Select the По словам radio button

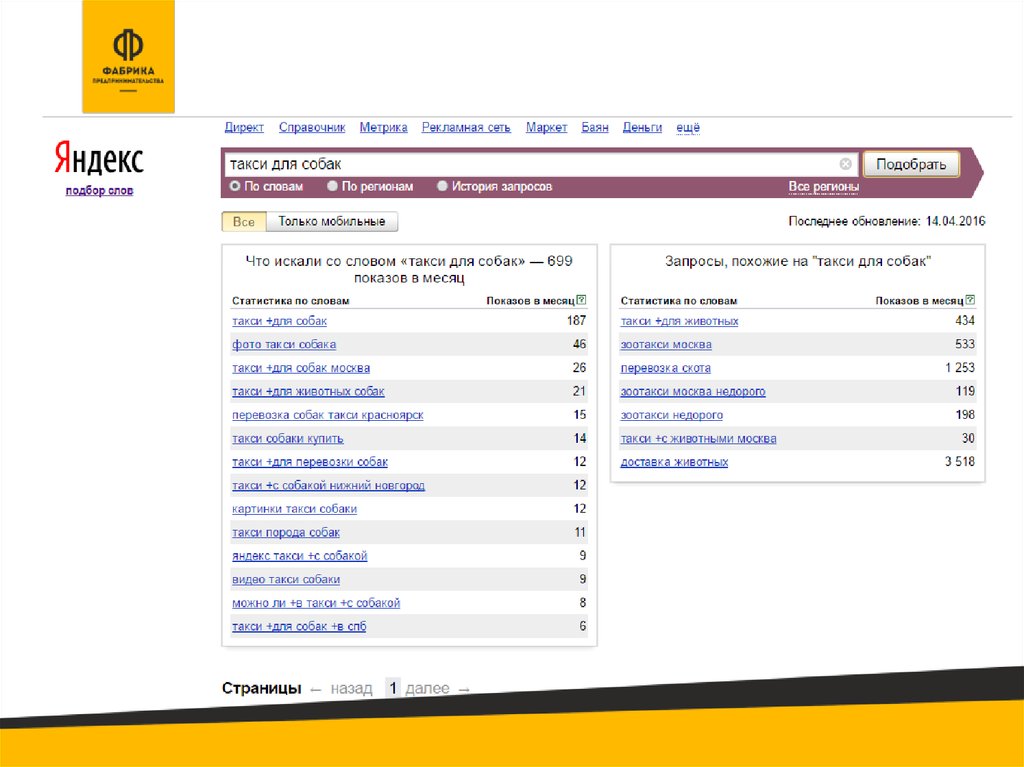(x=235, y=187)
